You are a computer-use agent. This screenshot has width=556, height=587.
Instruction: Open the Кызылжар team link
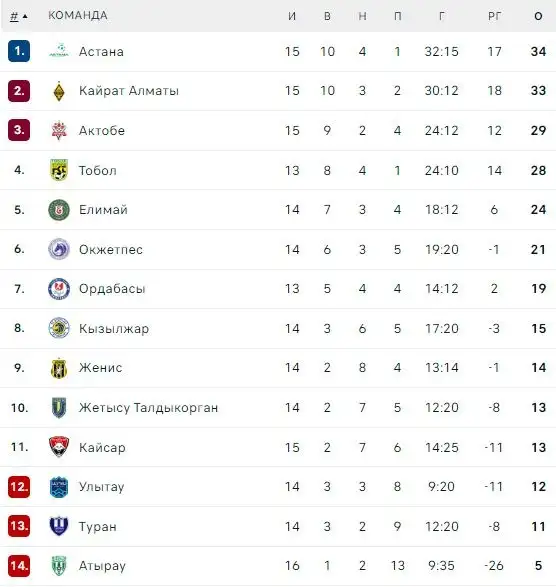point(114,328)
